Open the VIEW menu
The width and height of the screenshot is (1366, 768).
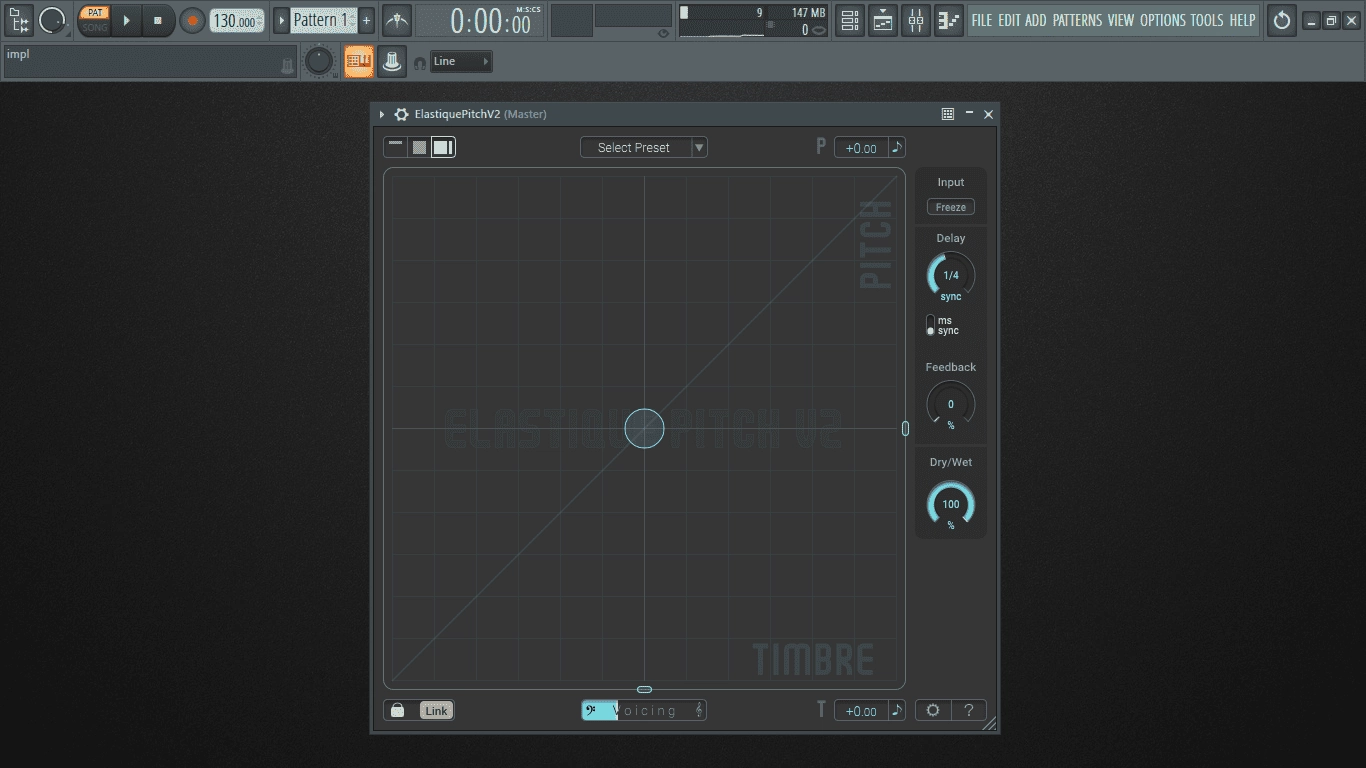tap(1120, 20)
